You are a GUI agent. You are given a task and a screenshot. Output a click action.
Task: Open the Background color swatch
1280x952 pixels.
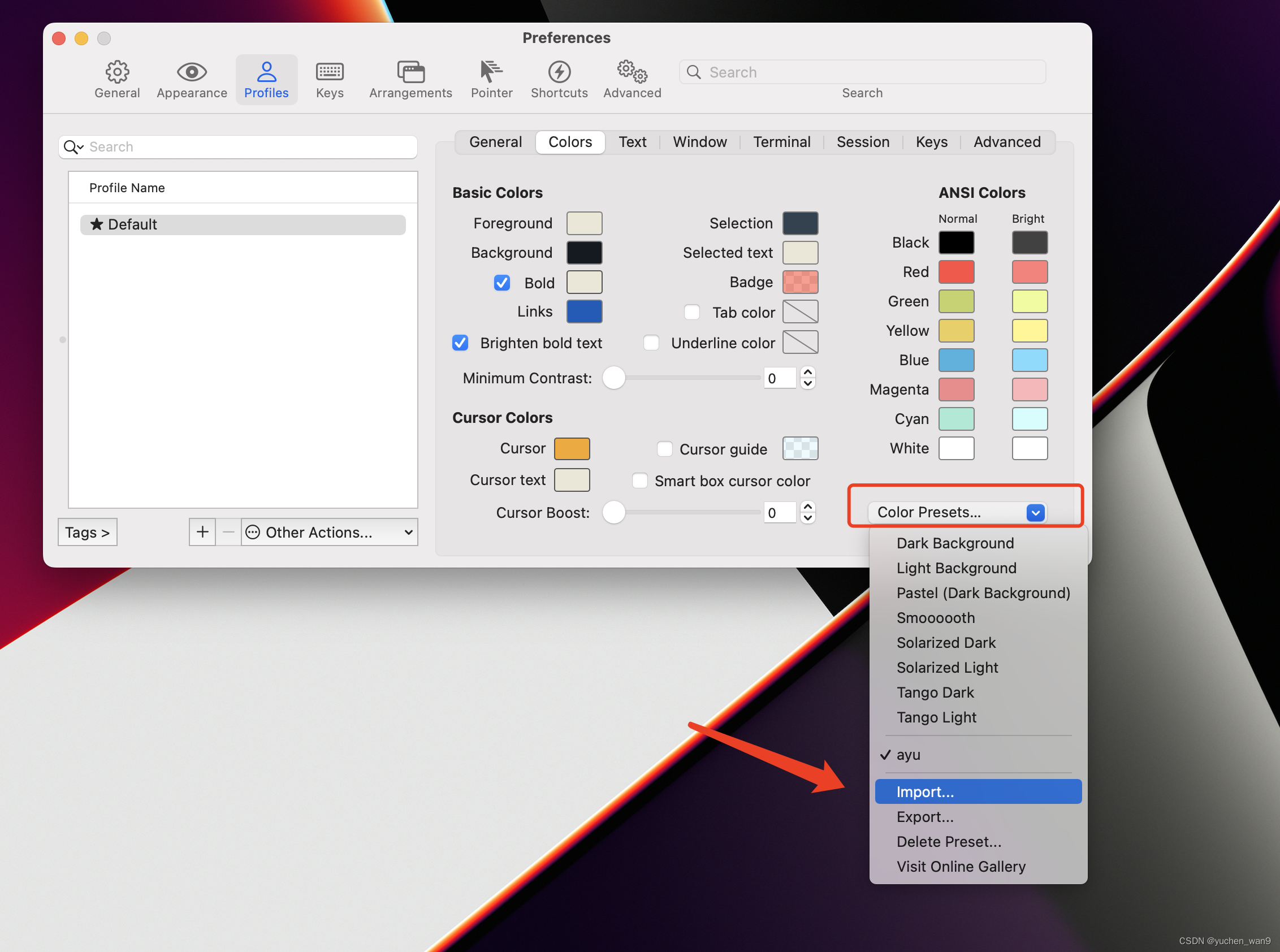click(x=584, y=252)
